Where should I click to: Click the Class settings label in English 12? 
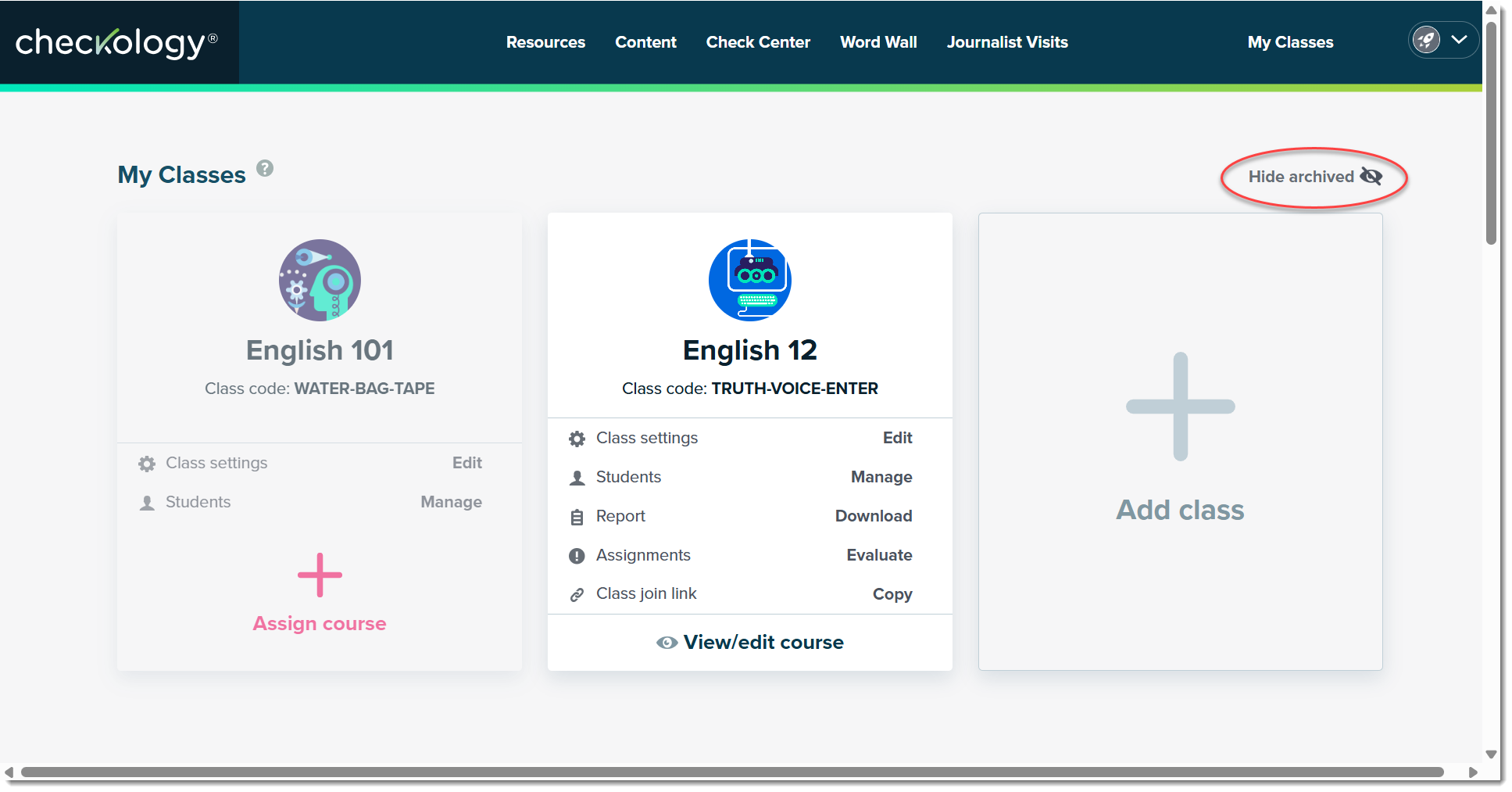647,438
